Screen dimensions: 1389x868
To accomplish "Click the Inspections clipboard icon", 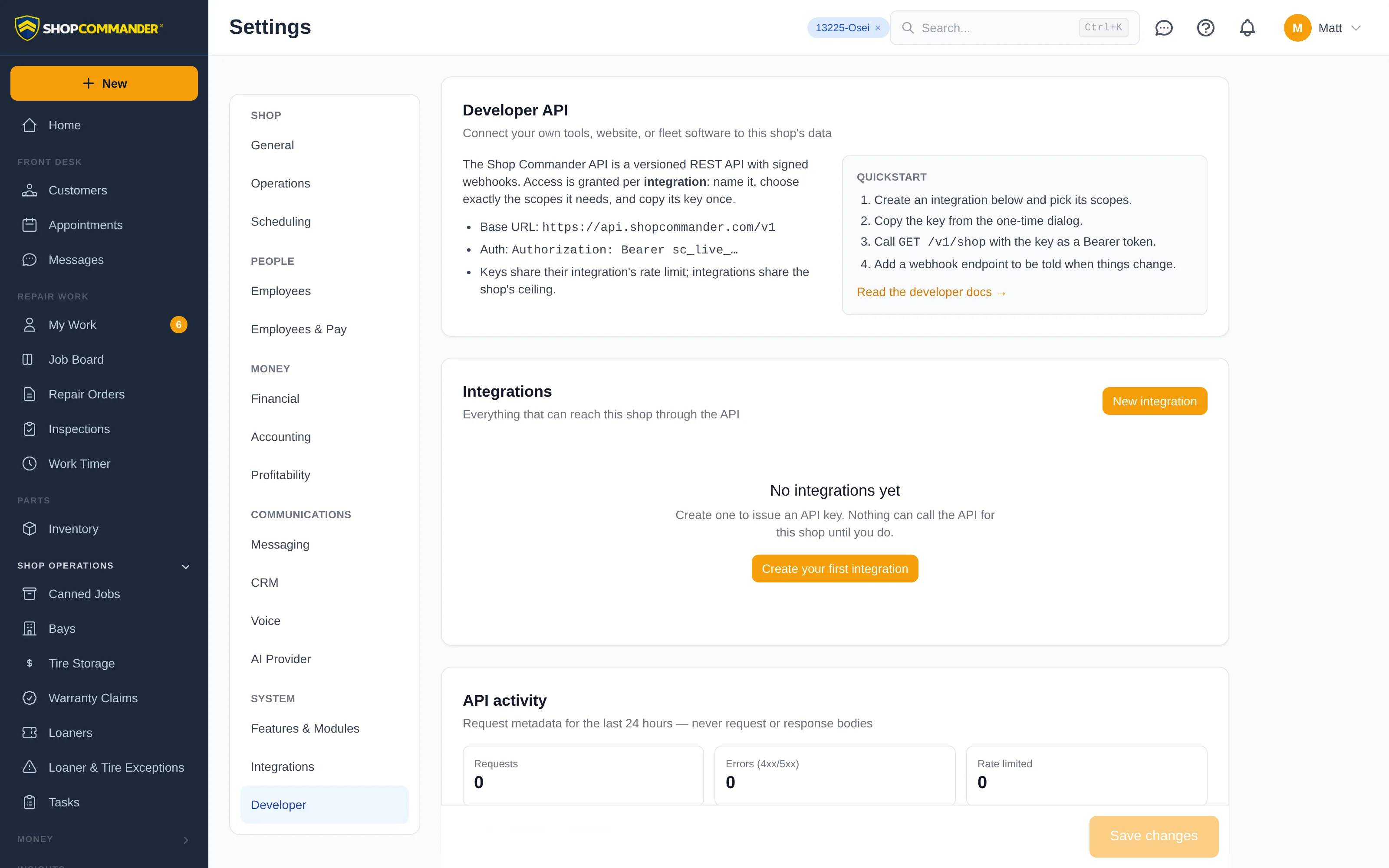I will pyautogui.click(x=29, y=429).
